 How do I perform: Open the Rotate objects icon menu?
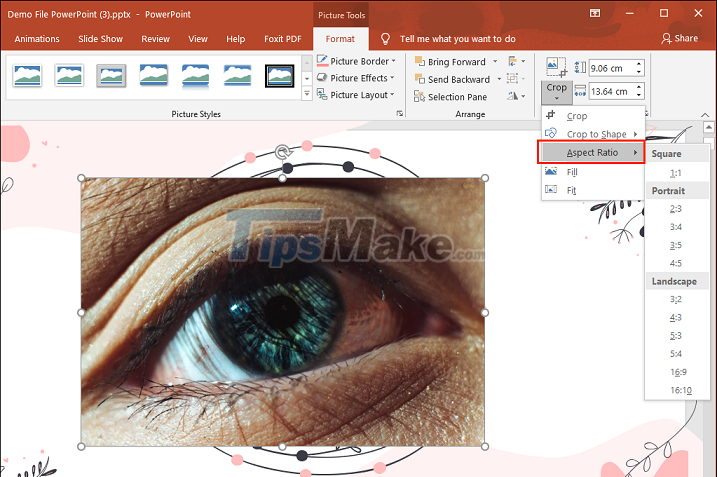coord(516,96)
